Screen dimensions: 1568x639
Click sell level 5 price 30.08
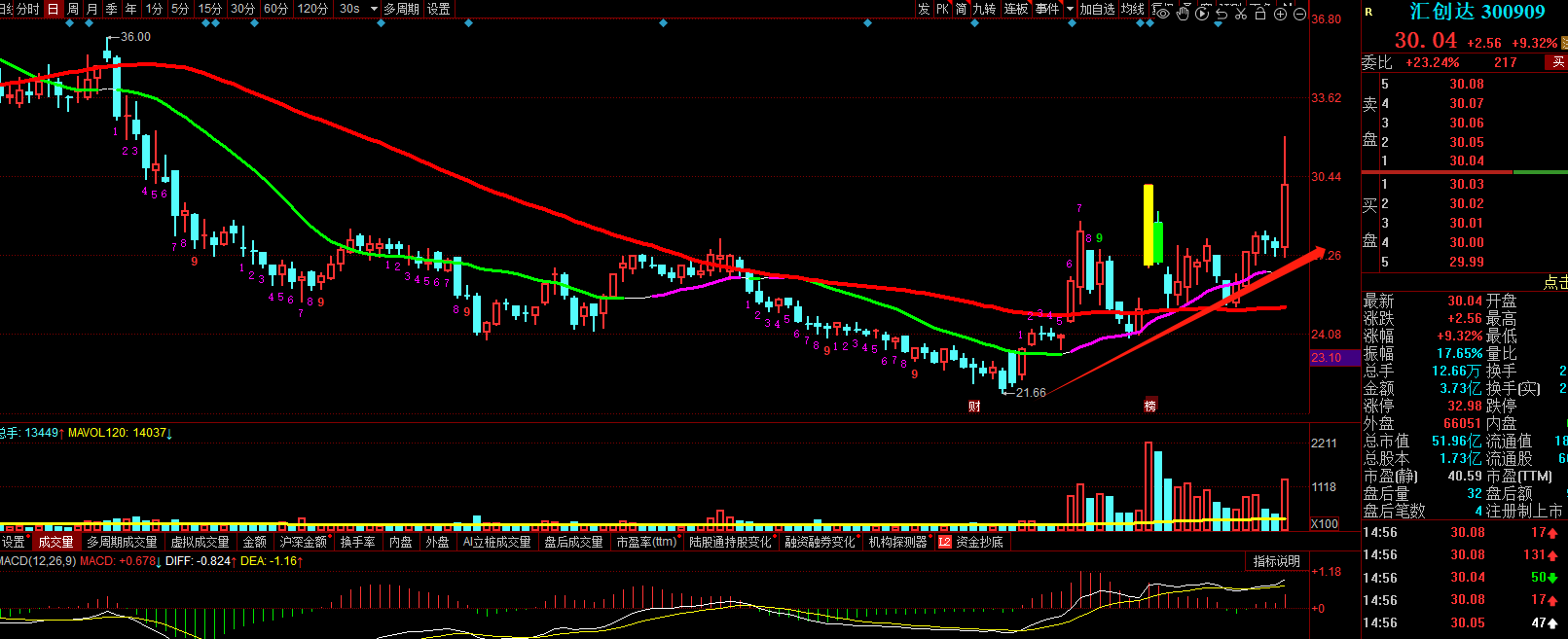point(1466,84)
